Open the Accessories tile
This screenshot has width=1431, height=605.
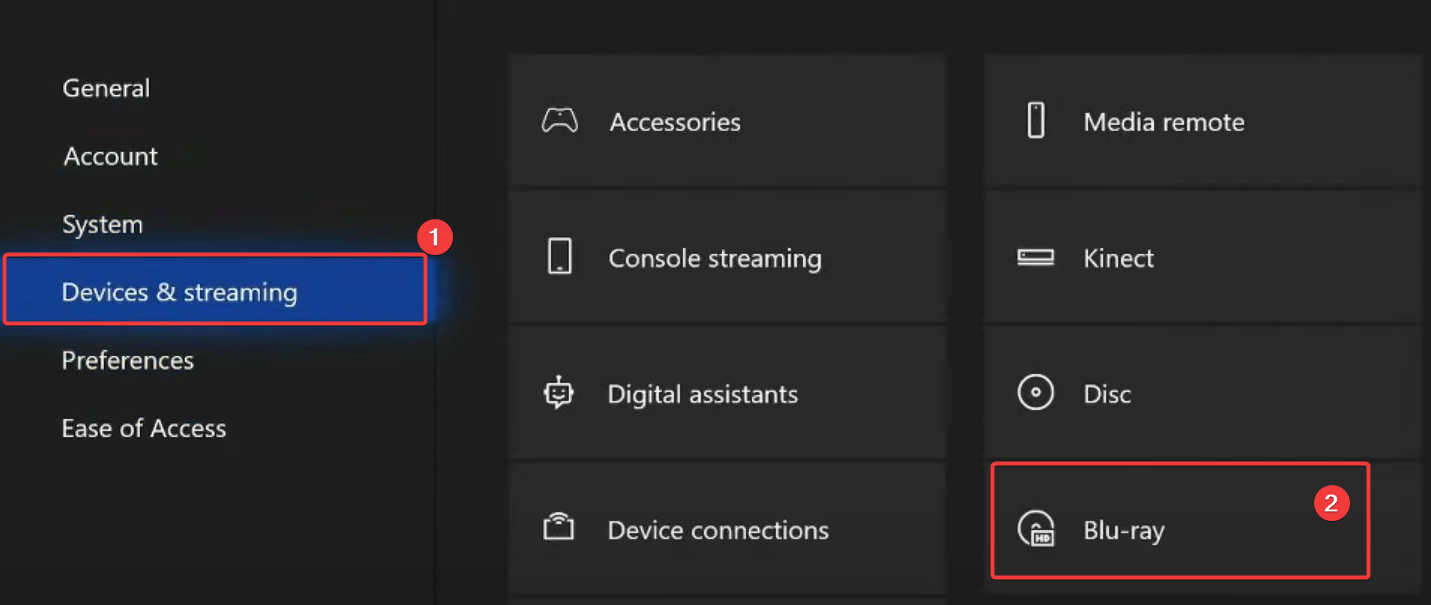(727, 122)
